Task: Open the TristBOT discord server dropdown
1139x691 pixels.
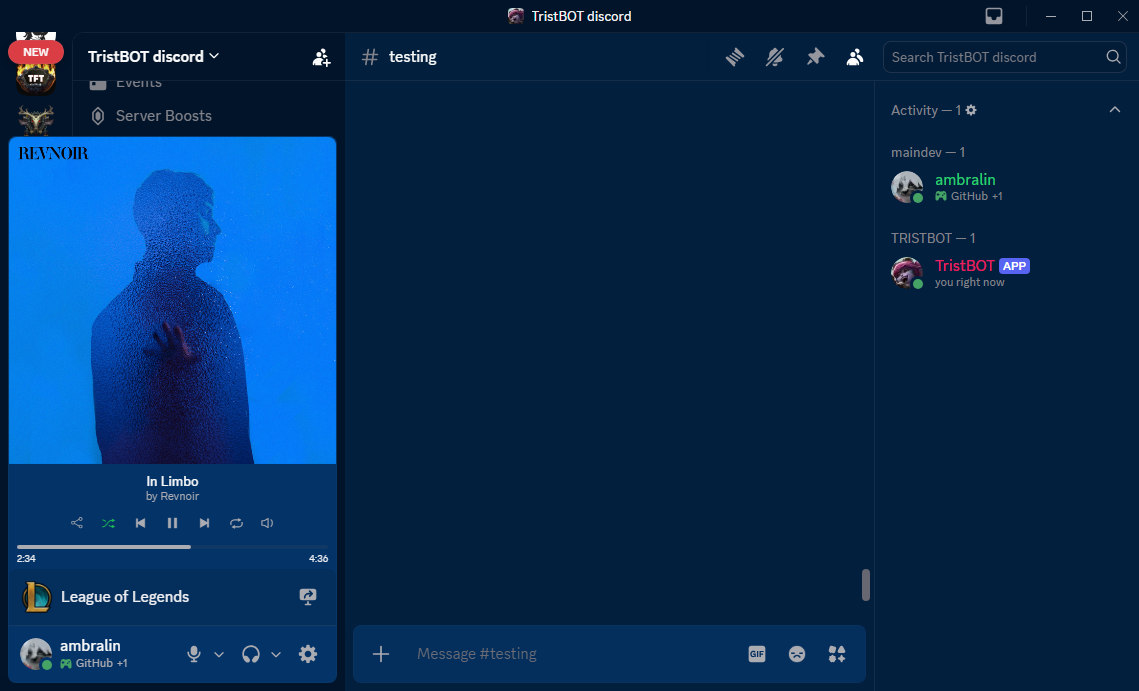Action: coord(153,57)
